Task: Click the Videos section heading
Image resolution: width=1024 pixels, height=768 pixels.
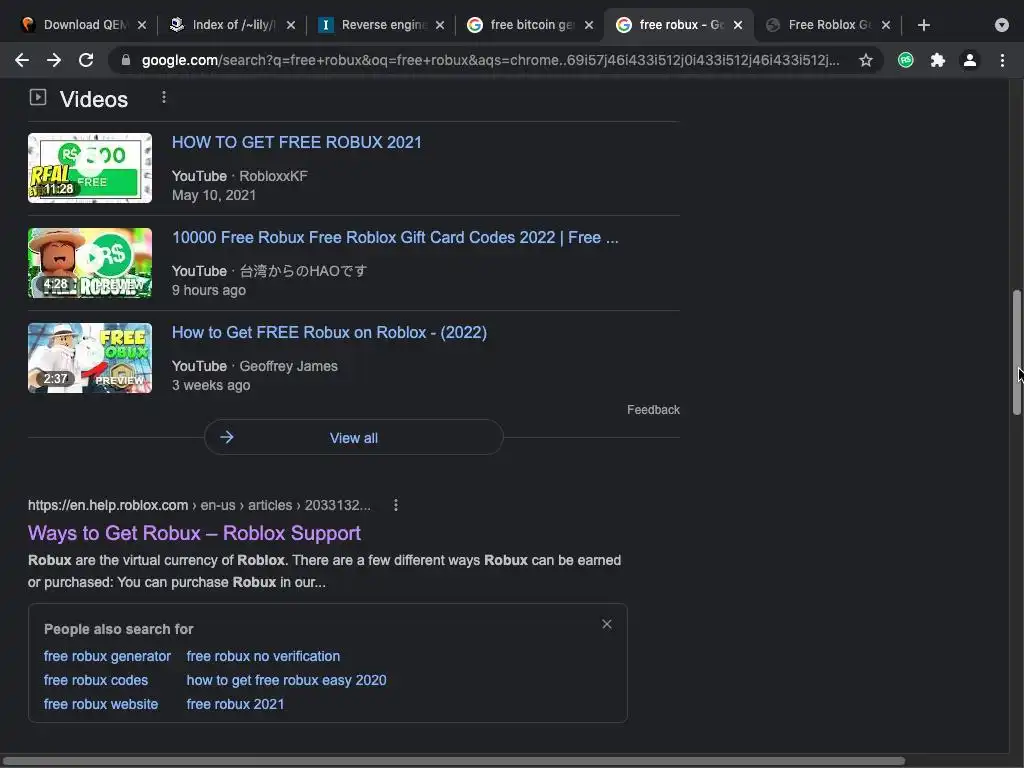Action: 94,99
